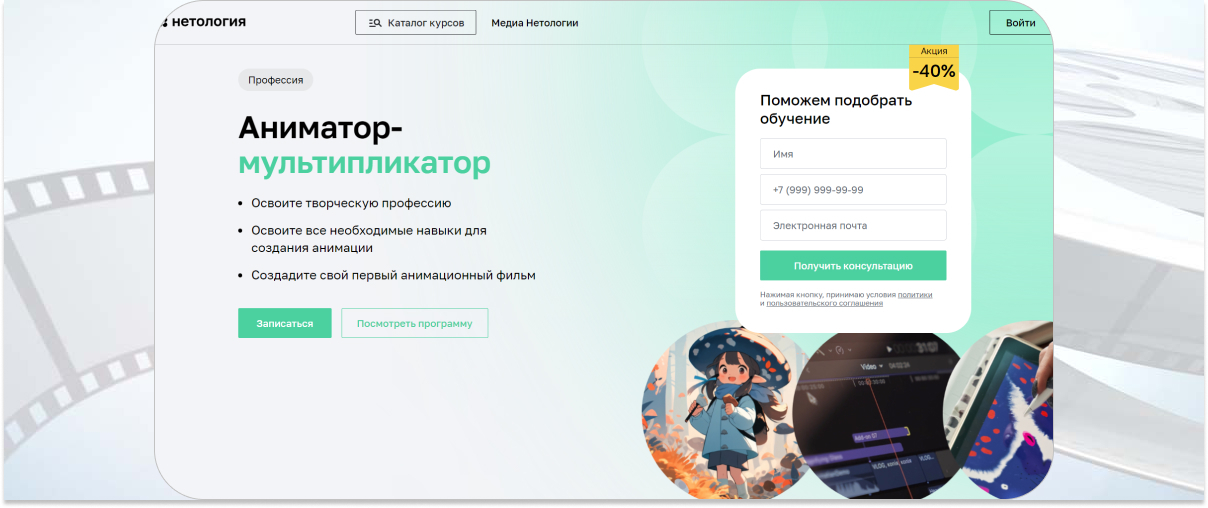
Task: Click the Акция -40% badge
Action: click(x=933, y=66)
